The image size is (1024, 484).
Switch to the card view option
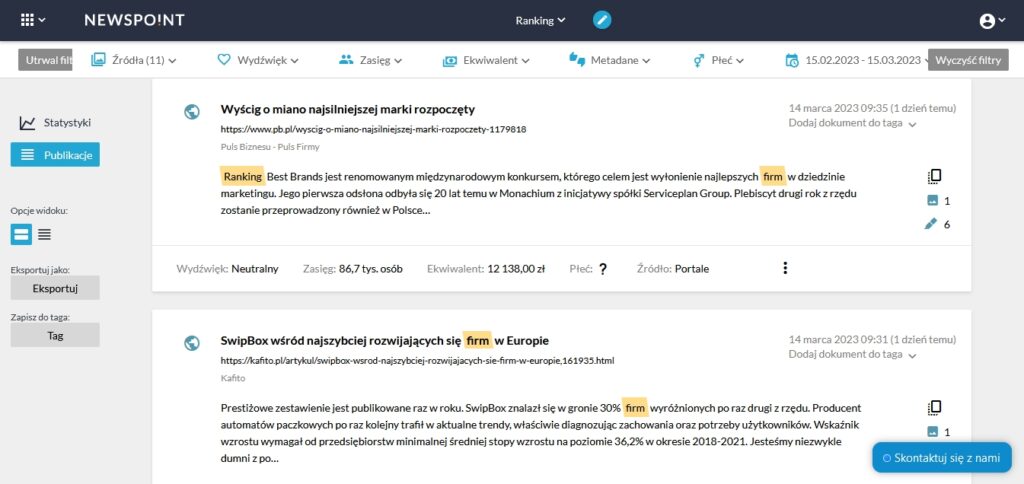pyautogui.click(x=21, y=234)
